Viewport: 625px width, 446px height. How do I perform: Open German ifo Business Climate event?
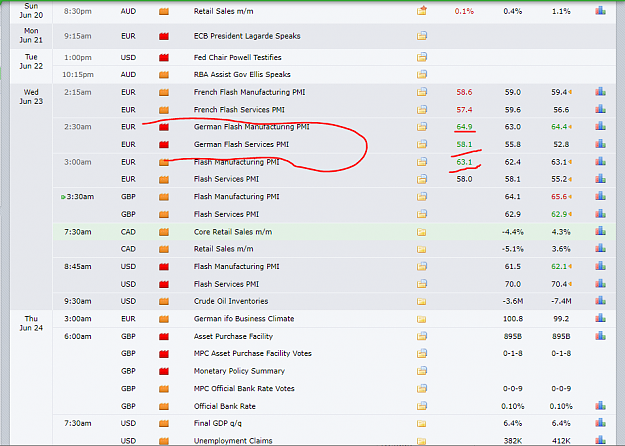244,319
